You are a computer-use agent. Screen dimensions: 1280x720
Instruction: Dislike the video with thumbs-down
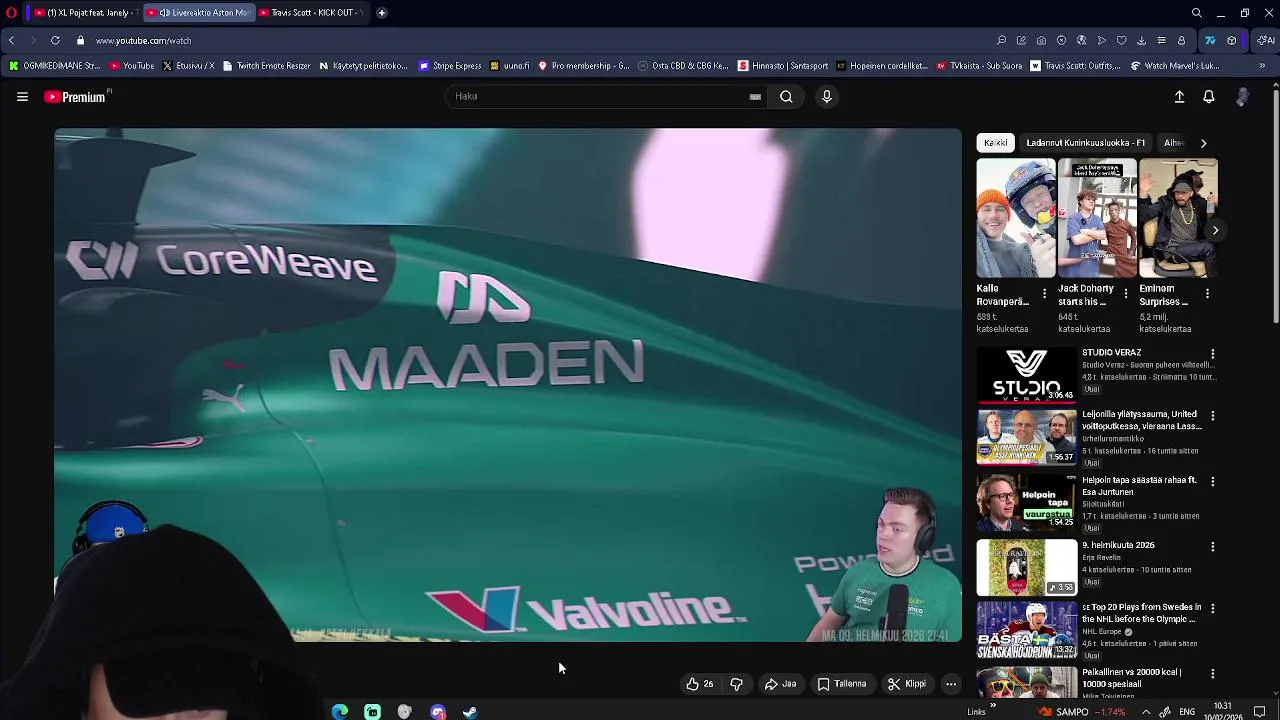click(x=736, y=684)
